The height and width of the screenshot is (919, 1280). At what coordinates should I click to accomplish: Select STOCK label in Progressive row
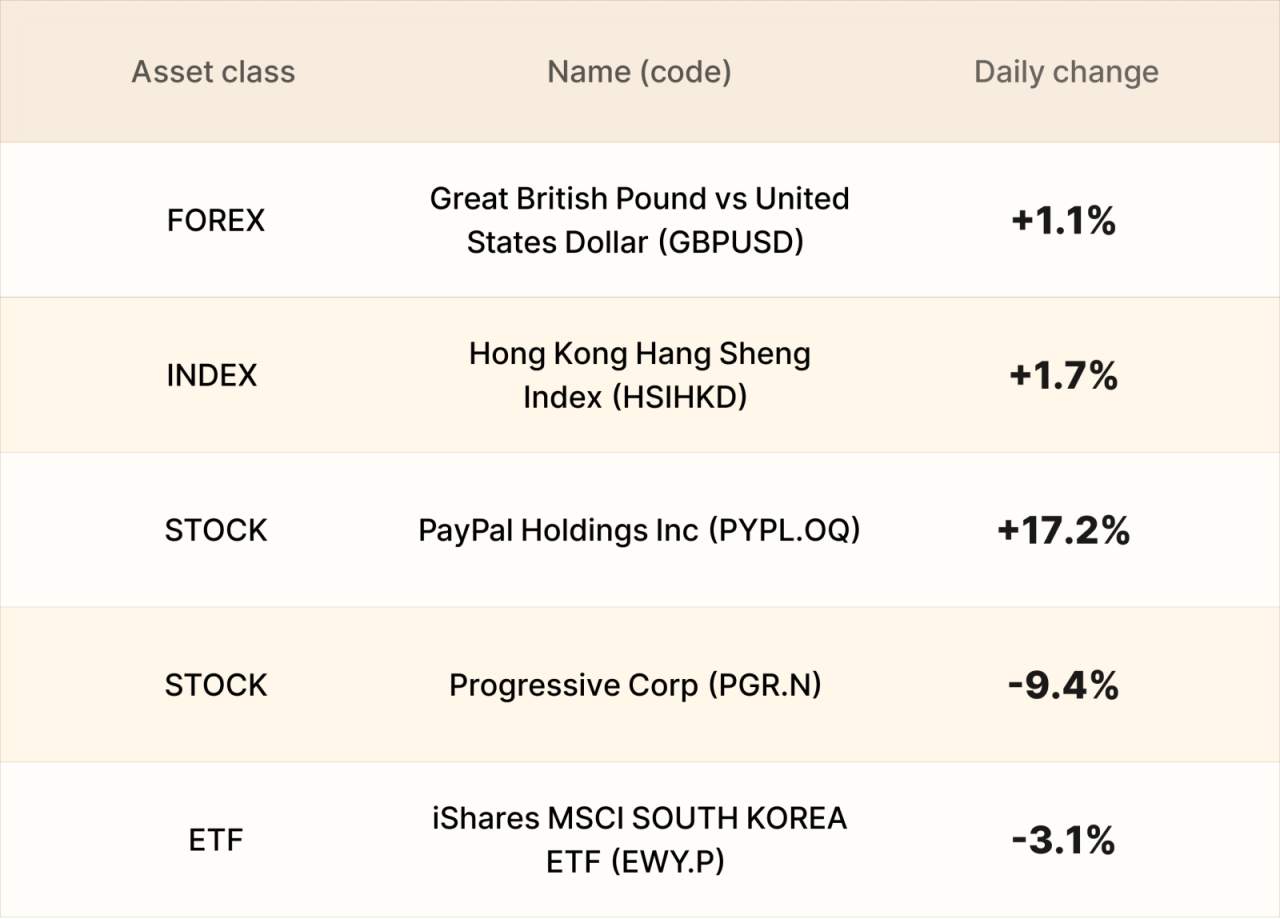216,685
